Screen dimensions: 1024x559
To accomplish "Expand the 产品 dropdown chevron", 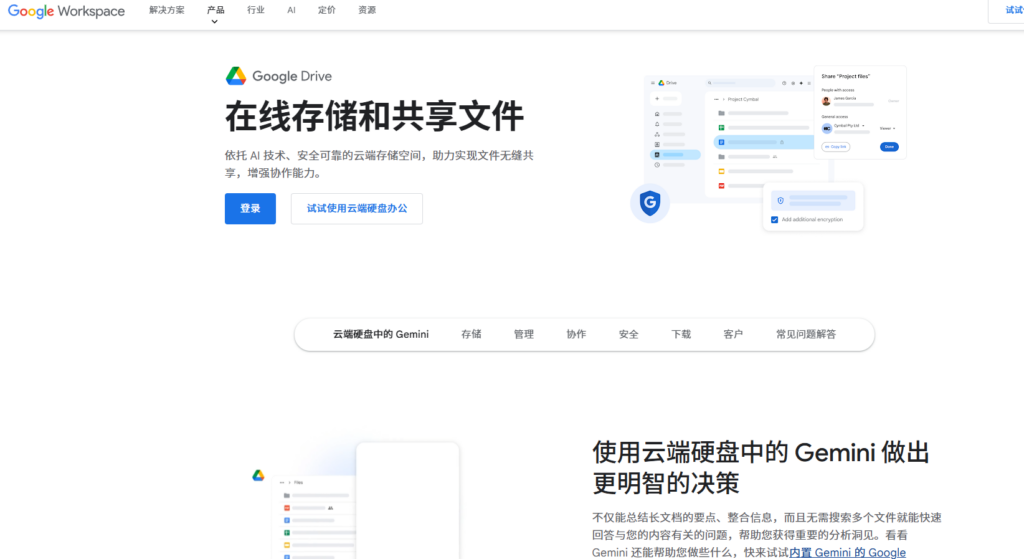I will pyautogui.click(x=215, y=21).
